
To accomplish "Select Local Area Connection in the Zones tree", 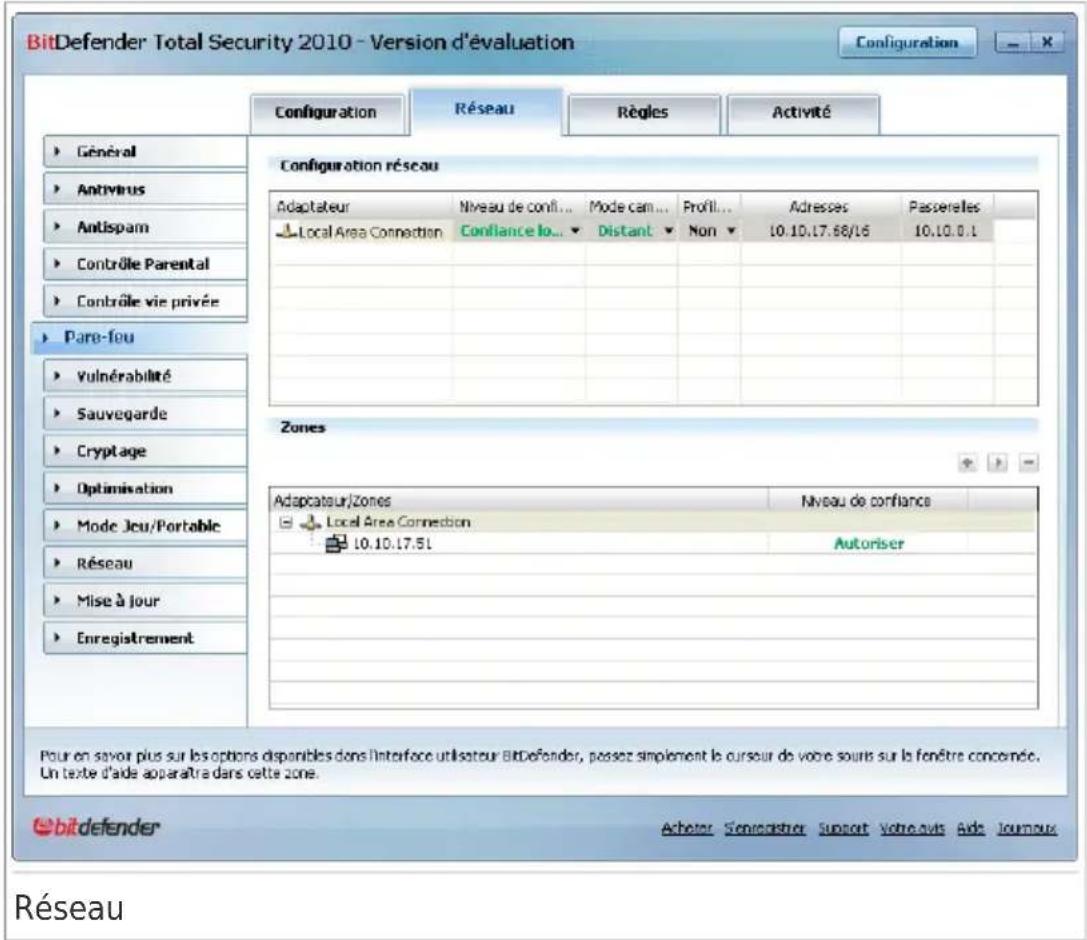I will [398, 522].
